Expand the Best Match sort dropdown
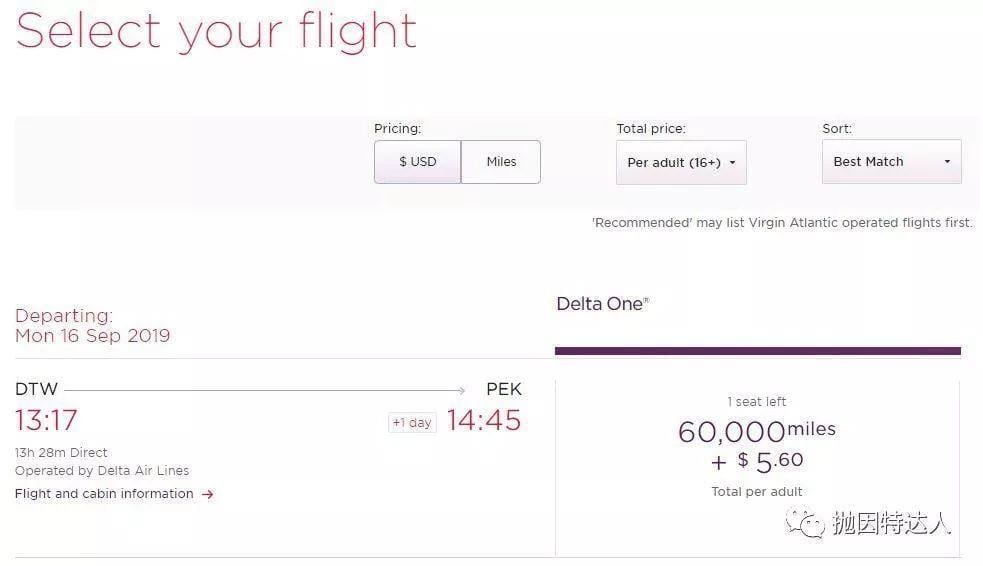Viewport: 983px width, 566px height. [891, 162]
